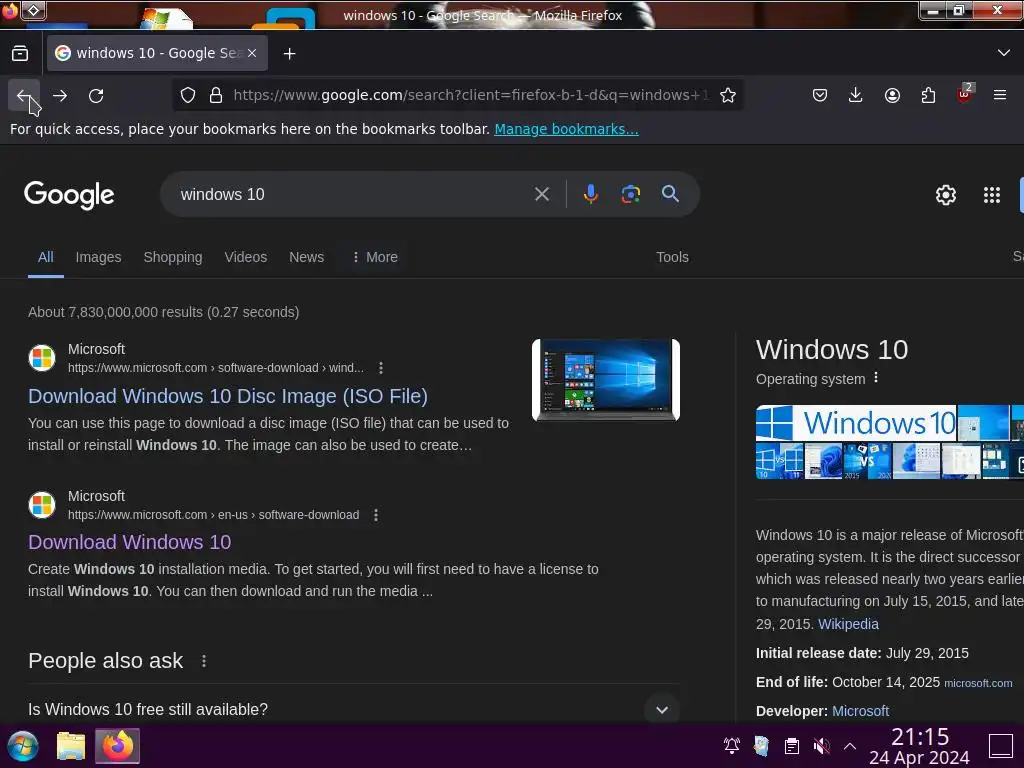Open the Downloads arrow icon

pos(856,95)
